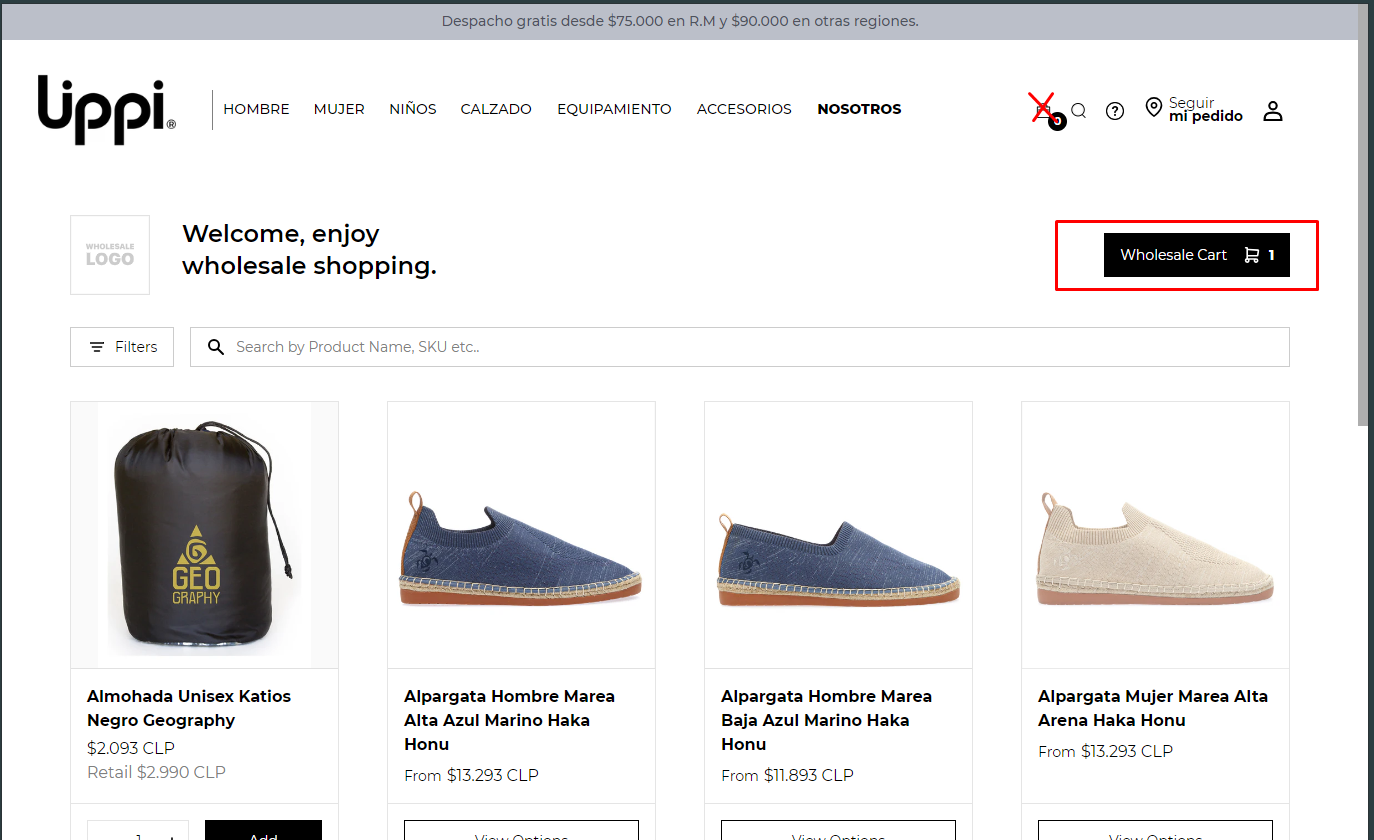The image size is (1374, 840).
Task: Click the page vertical scrollbar
Action: click(1365, 250)
